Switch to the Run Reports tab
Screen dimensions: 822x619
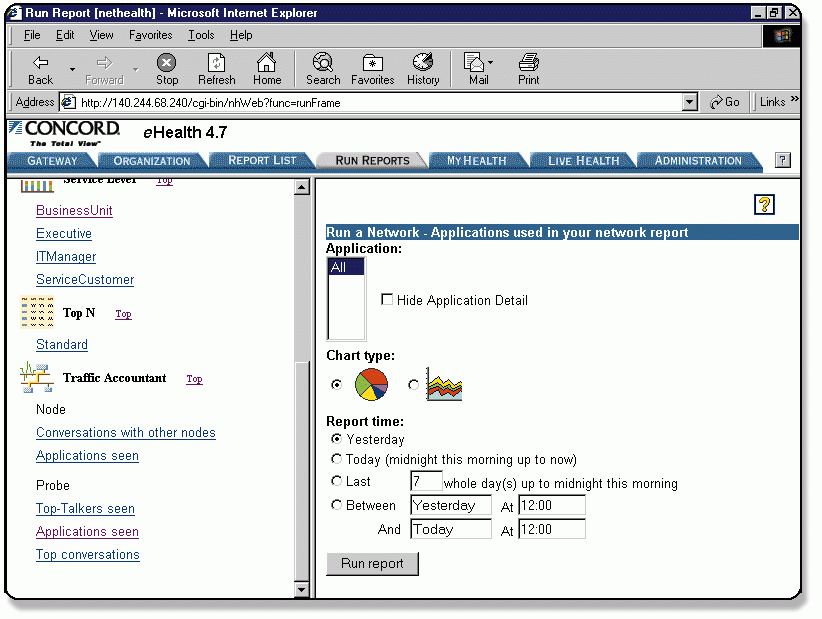[x=372, y=160]
